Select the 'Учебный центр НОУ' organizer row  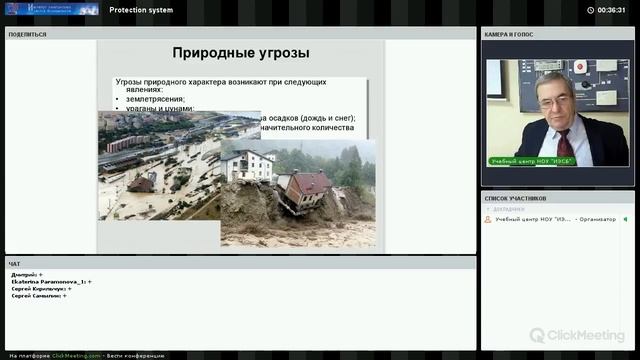(x=557, y=220)
